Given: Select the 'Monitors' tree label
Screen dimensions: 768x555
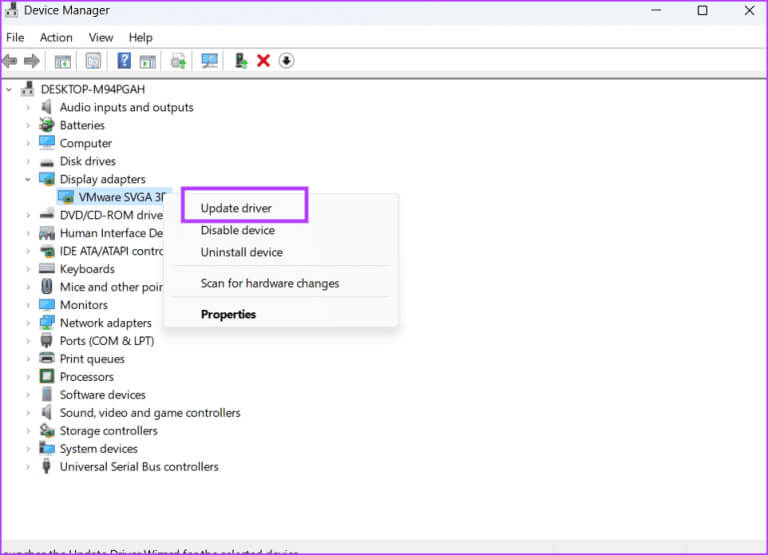Looking at the screenshot, I should click(84, 305).
